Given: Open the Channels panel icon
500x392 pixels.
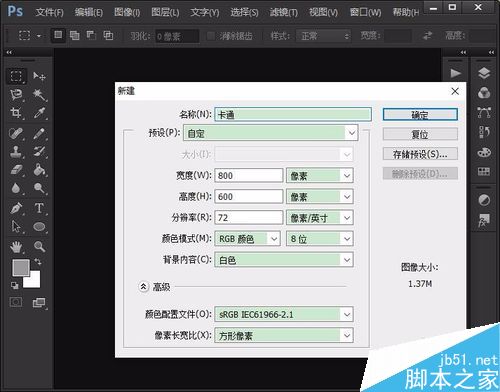Looking at the screenshot, I should pyautogui.click(x=484, y=93).
